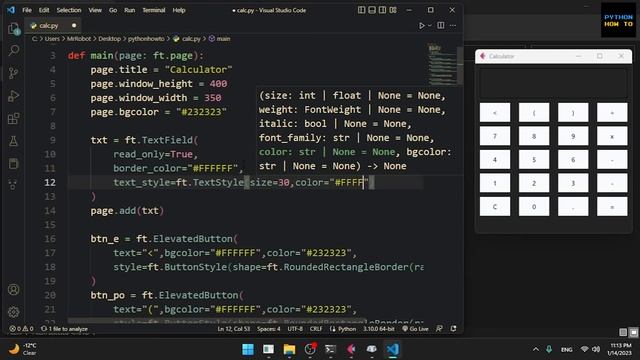Show hidden tray icons chevron
Screen dimensions: 640x360
point(536,349)
